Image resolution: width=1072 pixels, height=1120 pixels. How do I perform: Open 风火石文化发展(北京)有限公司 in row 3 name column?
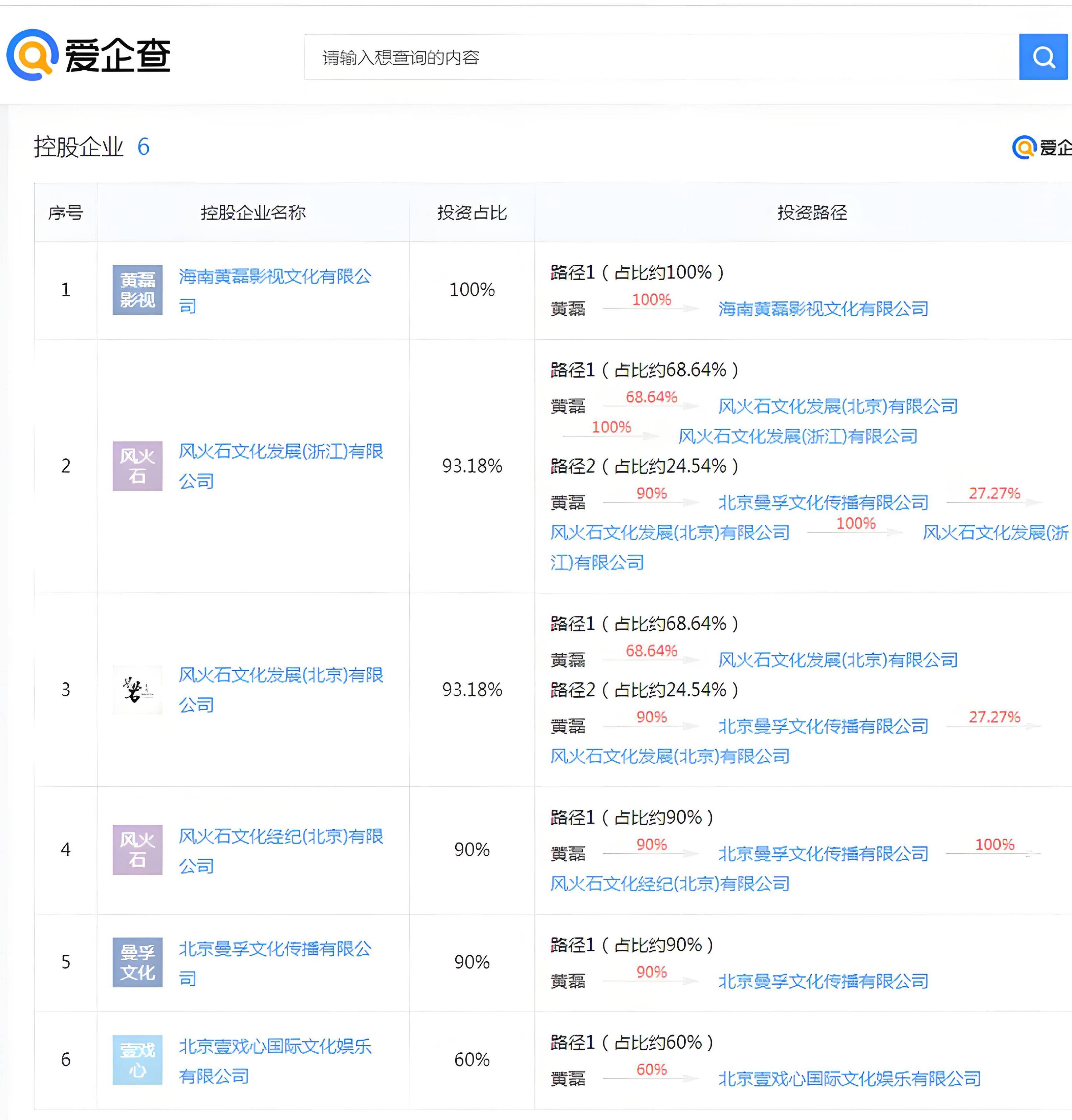[x=281, y=690]
